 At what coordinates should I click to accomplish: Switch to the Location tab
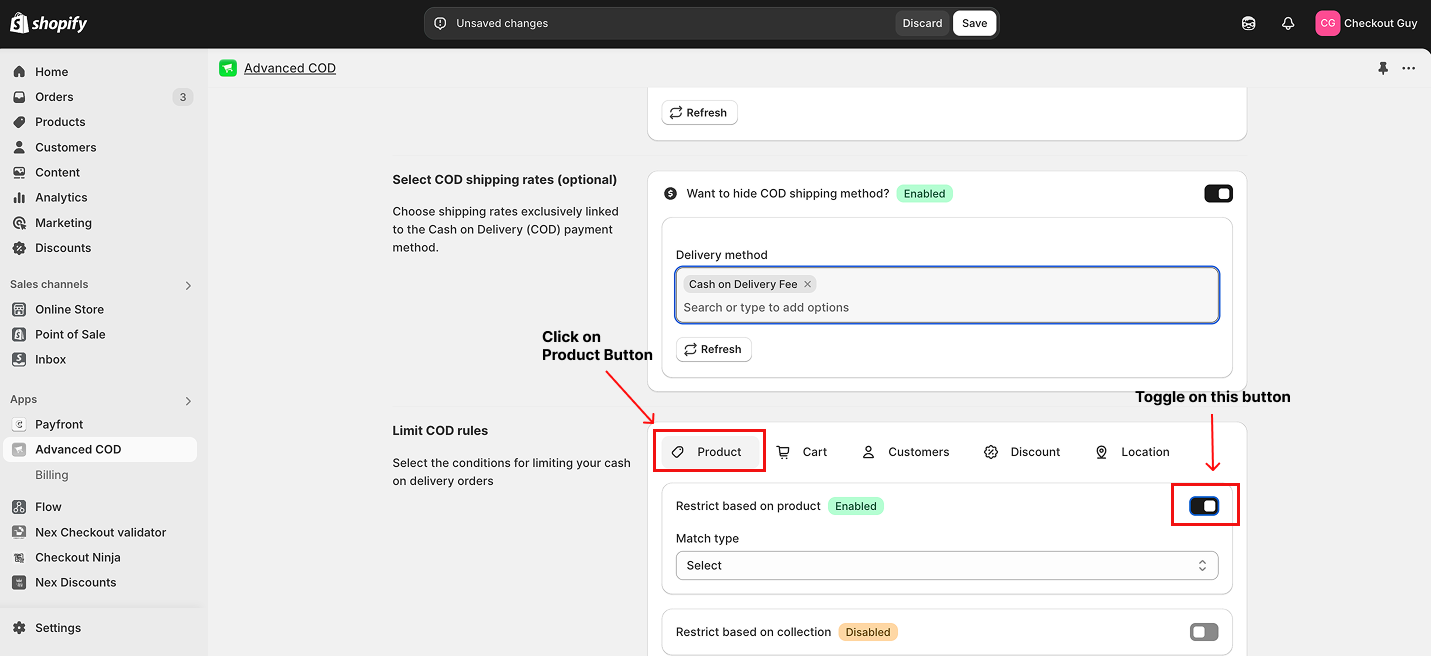[1132, 452]
